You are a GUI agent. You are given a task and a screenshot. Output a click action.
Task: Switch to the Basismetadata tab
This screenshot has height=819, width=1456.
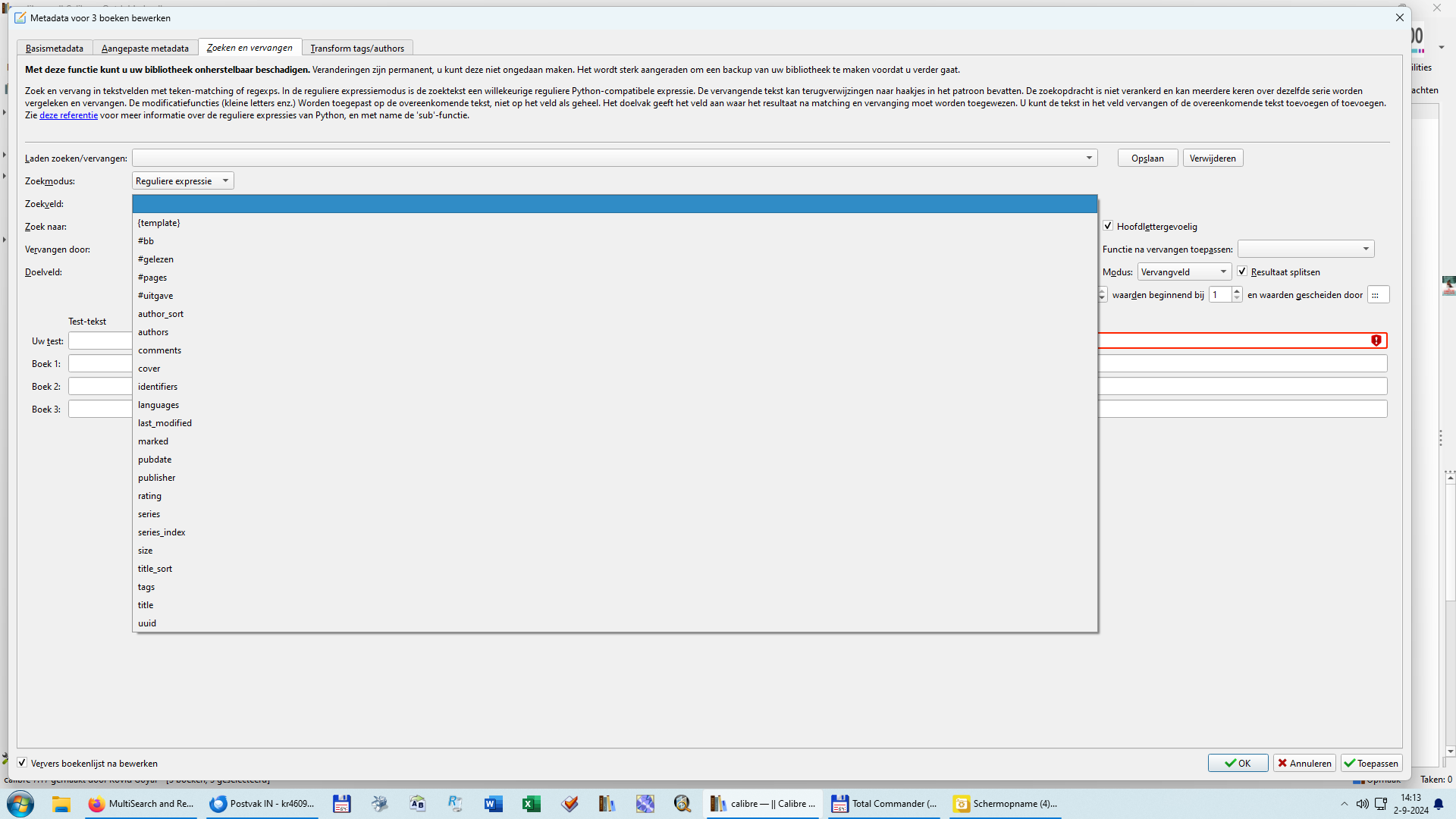point(55,48)
